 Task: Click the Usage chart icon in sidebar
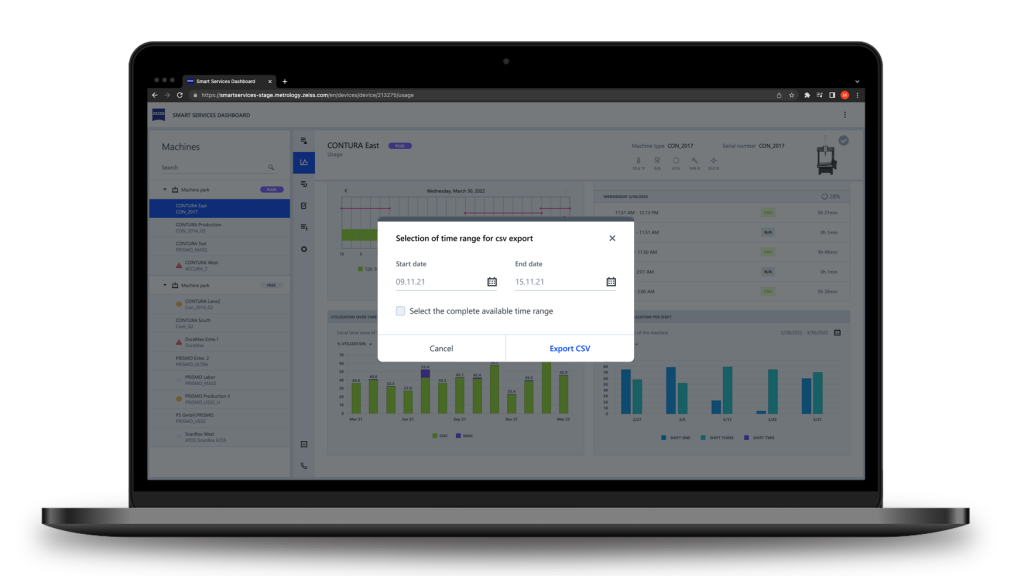pos(304,162)
